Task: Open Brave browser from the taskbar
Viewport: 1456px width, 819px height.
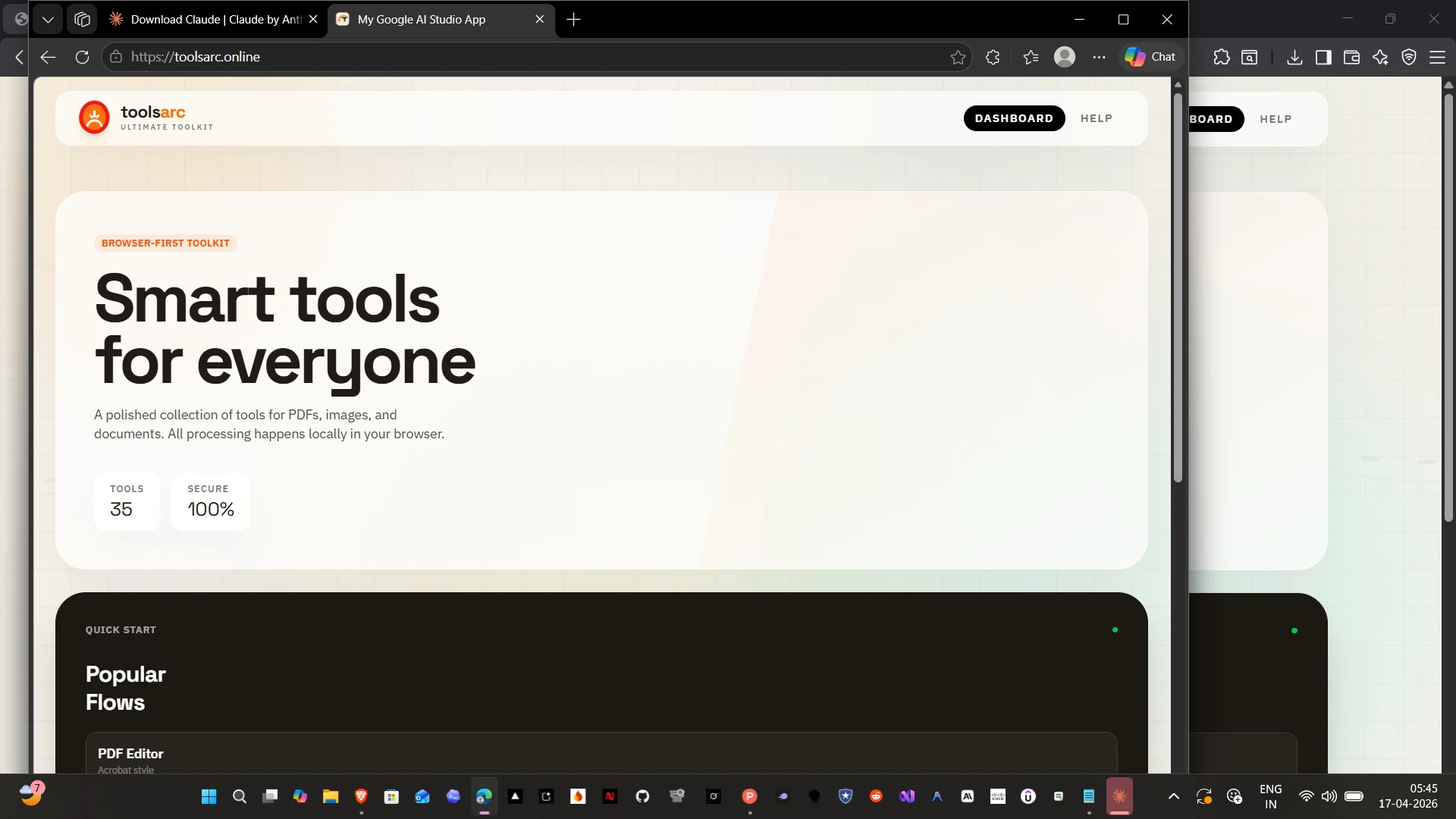Action: tap(361, 796)
